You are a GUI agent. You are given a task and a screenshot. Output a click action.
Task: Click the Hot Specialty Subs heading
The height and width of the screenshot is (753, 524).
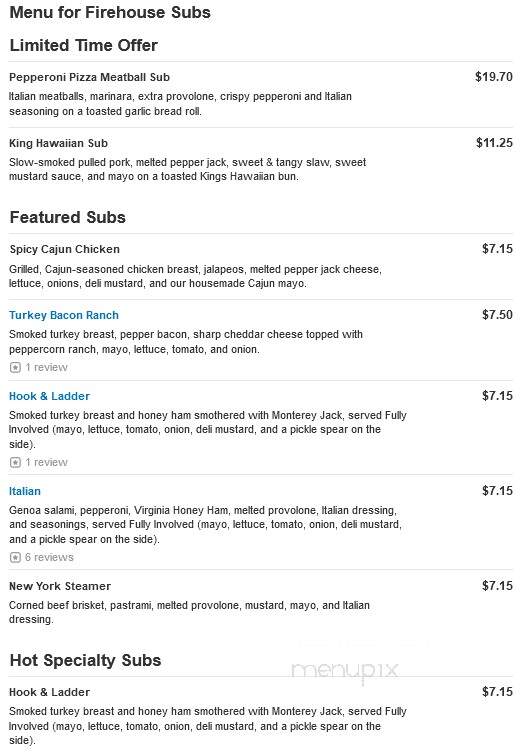[x=85, y=660]
